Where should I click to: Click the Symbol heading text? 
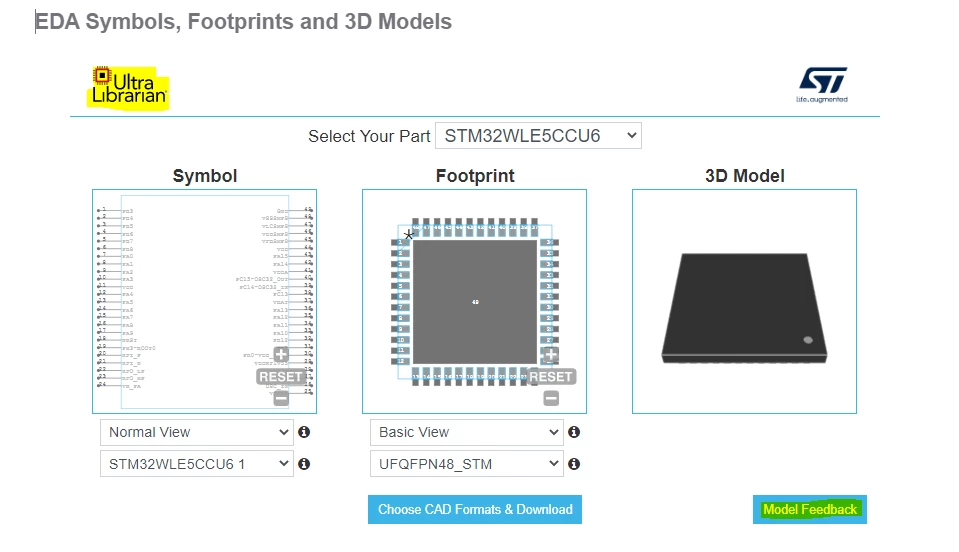click(x=204, y=176)
